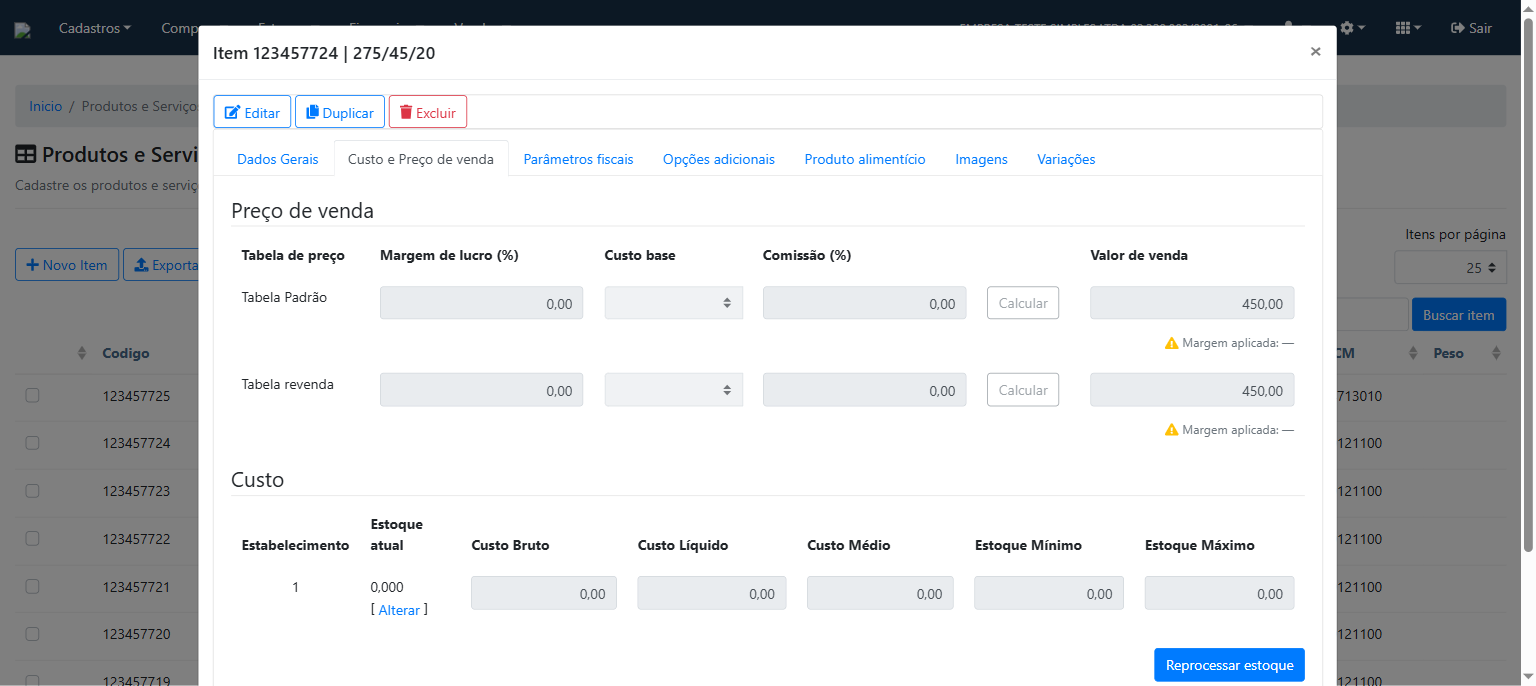Click Valor de venda field for Tabela revenda
Viewport: 1536px width, 686px height.
click(1192, 390)
